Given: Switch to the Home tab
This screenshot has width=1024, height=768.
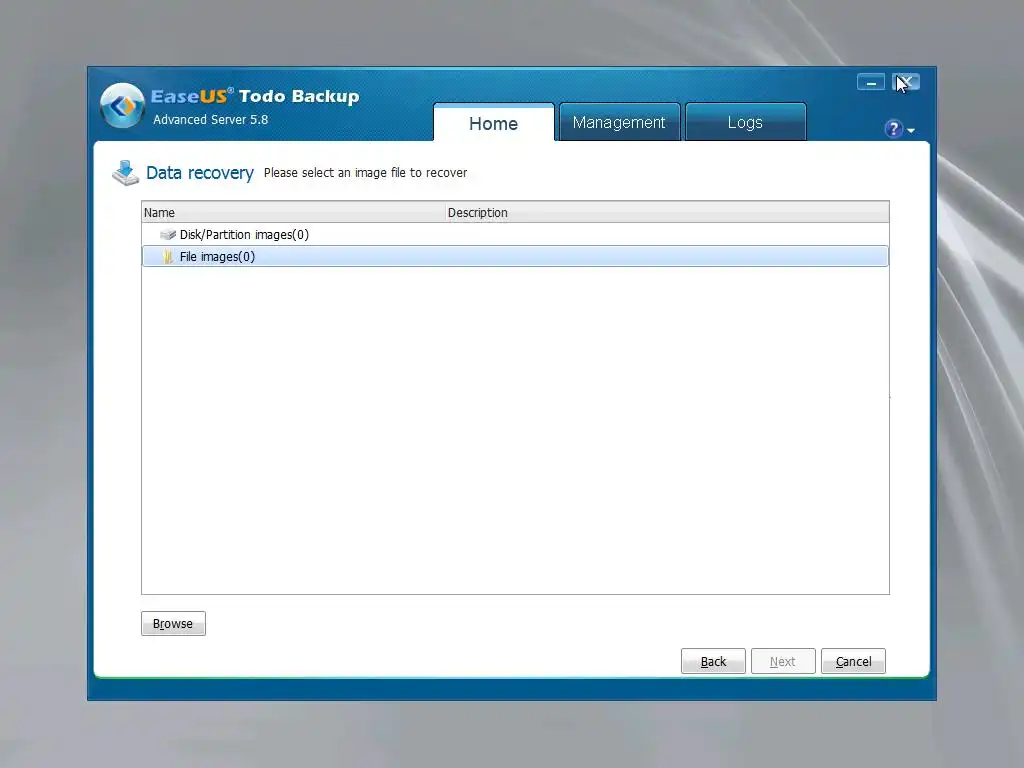Looking at the screenshot, I should [494, 122].
